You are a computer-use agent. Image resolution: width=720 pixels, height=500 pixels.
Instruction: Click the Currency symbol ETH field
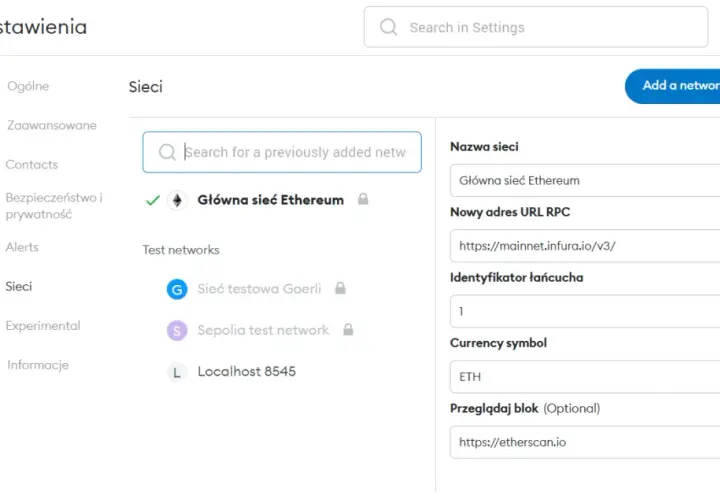(x=585, y=376)
